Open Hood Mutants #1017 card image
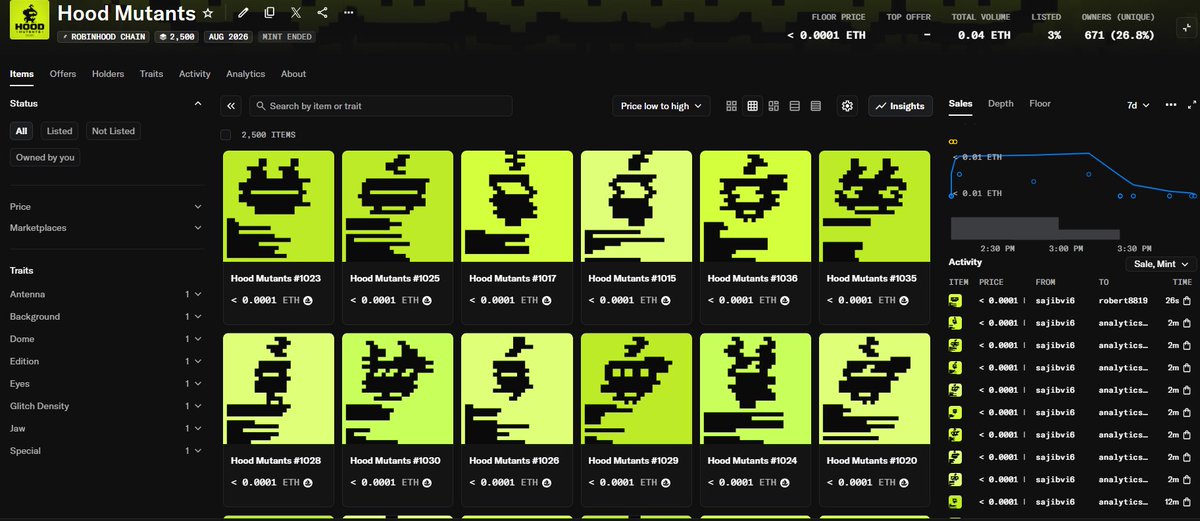 (x=517, y=206)
